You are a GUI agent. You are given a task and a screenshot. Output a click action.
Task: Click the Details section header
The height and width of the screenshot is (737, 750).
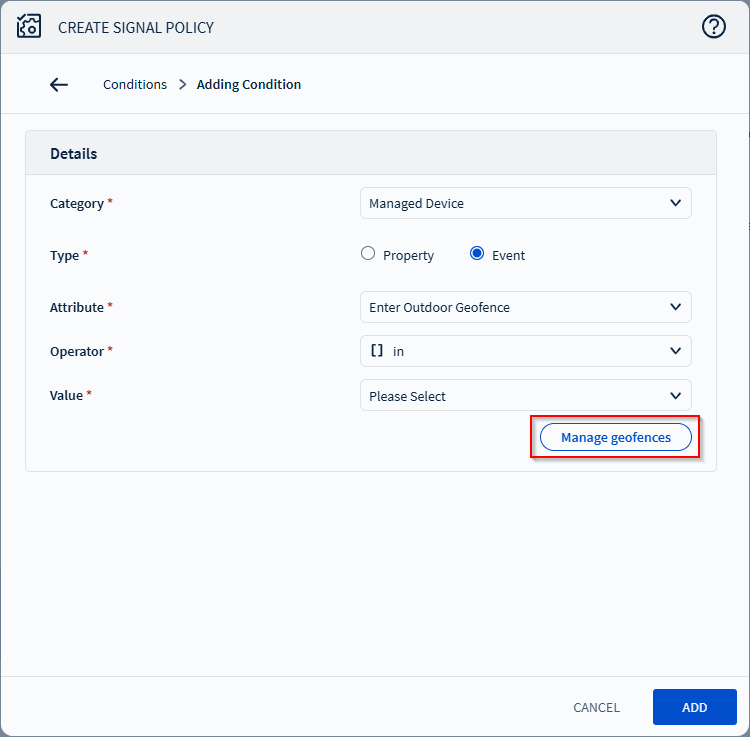pos(74,154)
